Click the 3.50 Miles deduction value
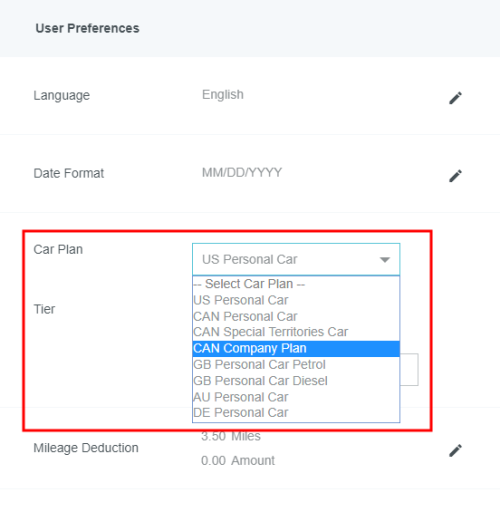The height and width of the screenshot is (512, 500). pyautogui.click(x=231, y=436)
